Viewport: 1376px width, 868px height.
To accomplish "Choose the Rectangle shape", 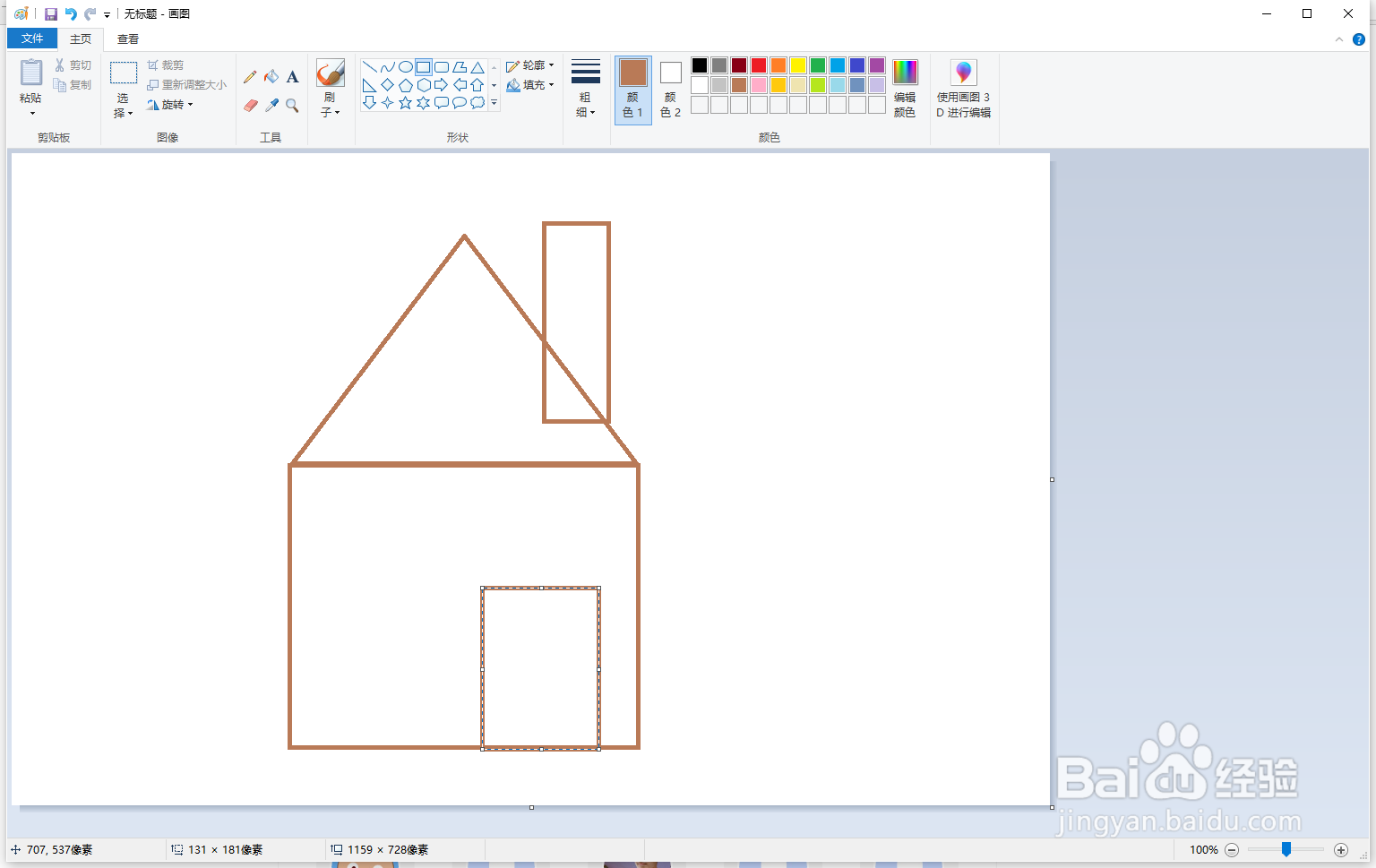I will 423,67.
